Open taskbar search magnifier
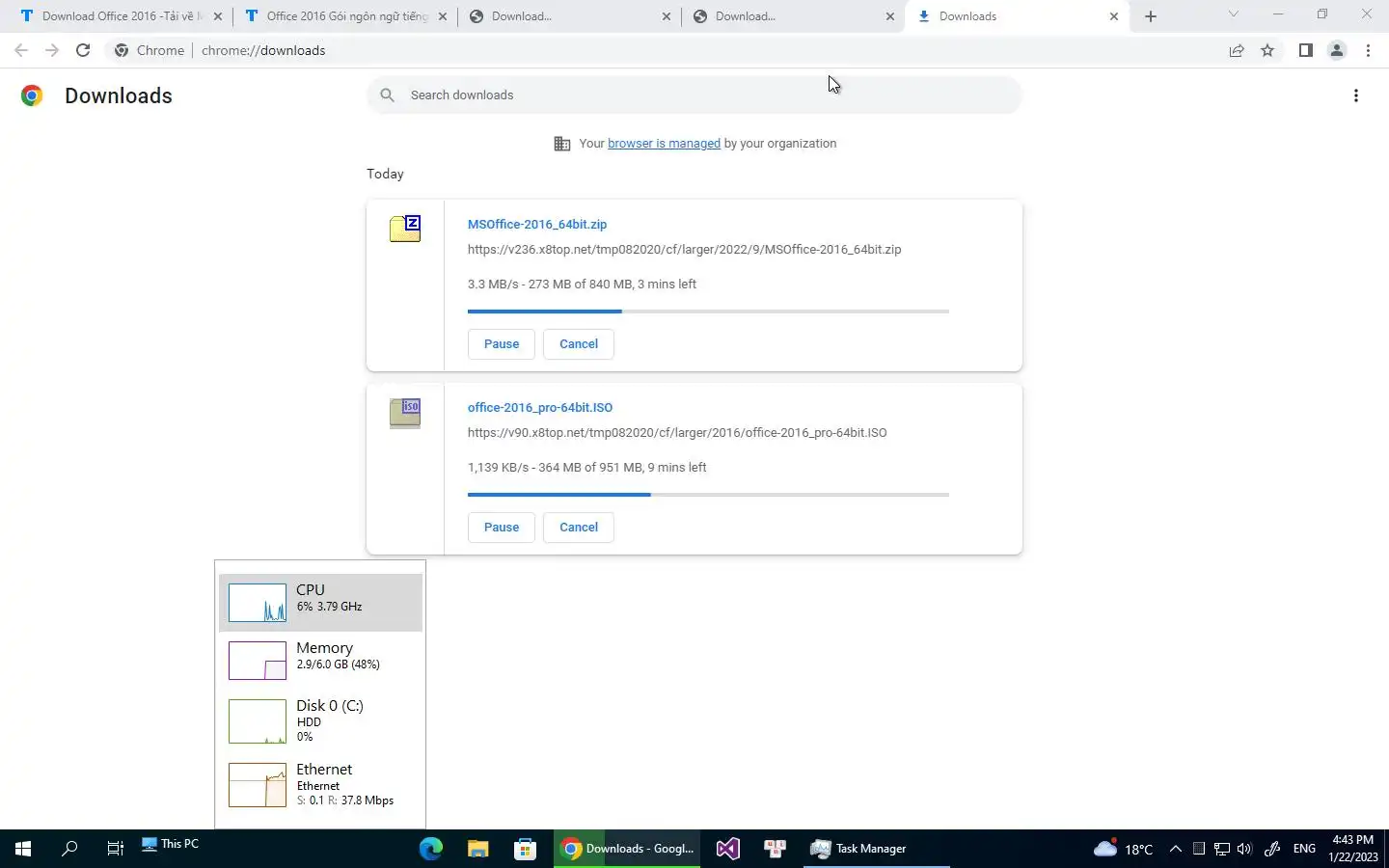 69,849
